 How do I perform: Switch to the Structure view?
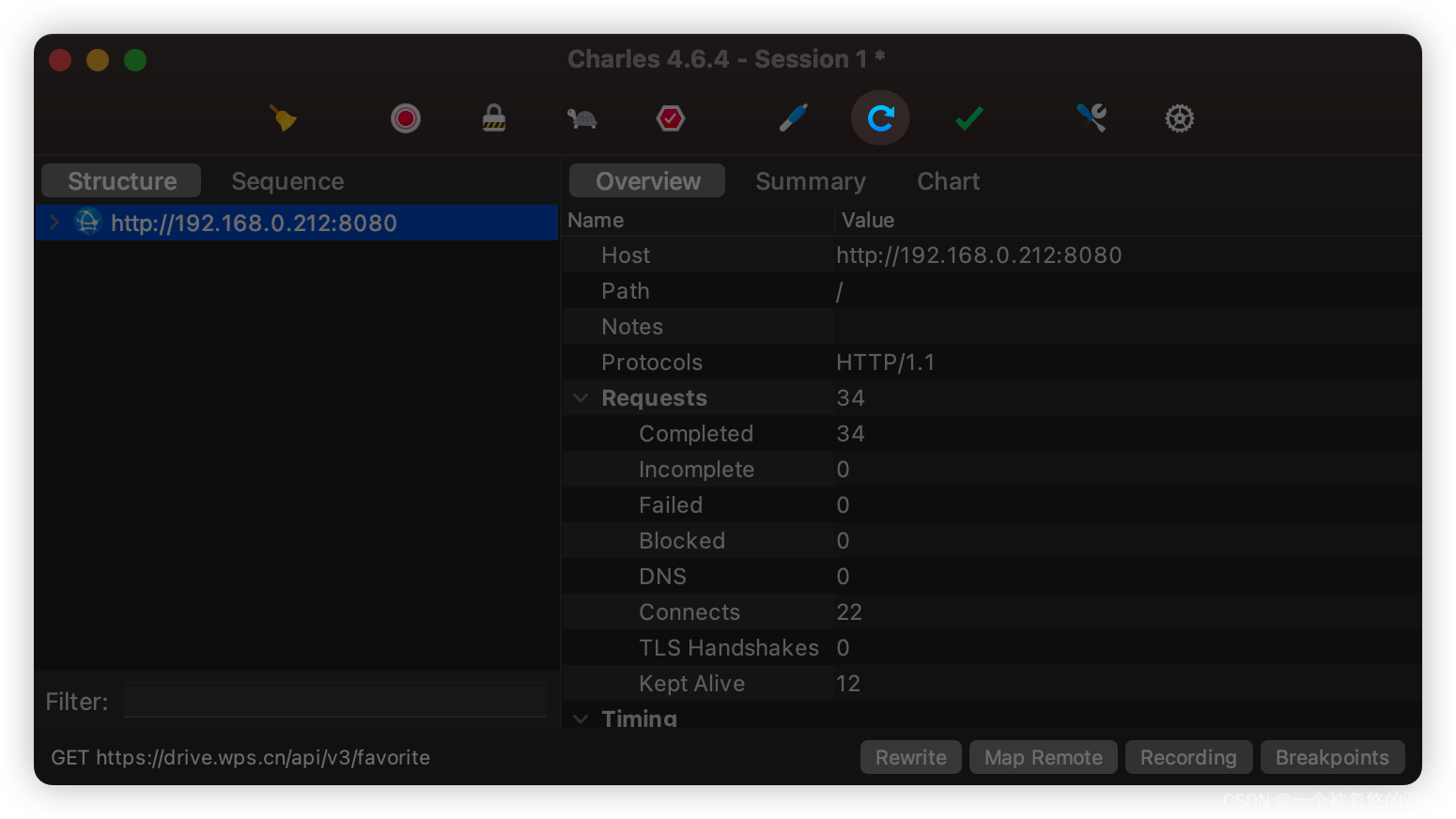click(x=122, y=181)
